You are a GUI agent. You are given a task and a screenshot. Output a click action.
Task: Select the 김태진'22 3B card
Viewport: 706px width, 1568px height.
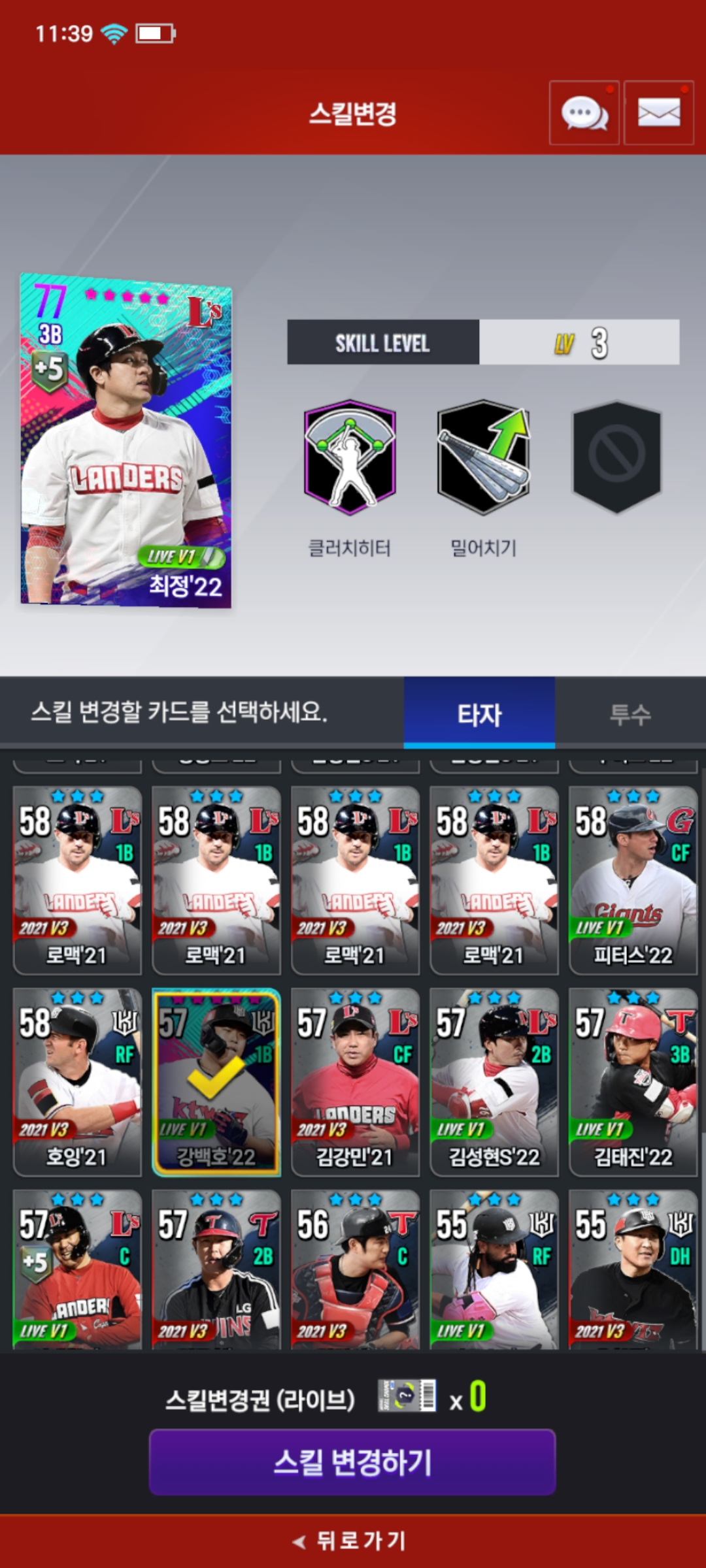(633, 1082)
